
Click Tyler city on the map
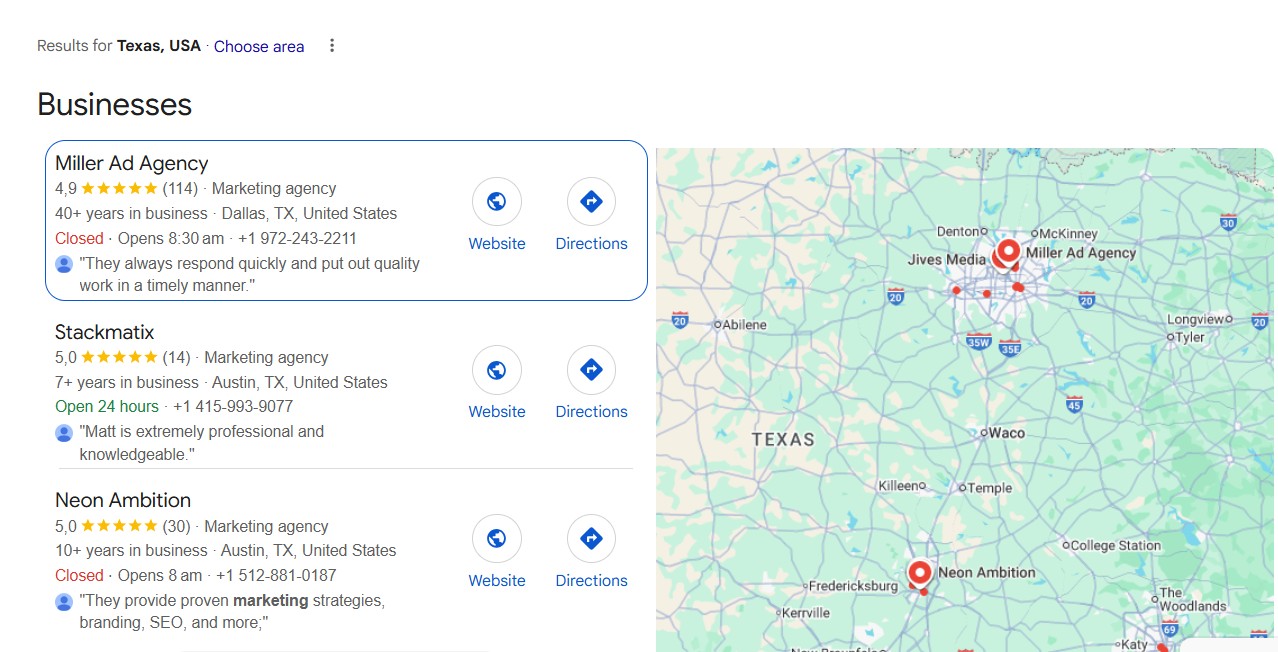(x=1186, y=337)
